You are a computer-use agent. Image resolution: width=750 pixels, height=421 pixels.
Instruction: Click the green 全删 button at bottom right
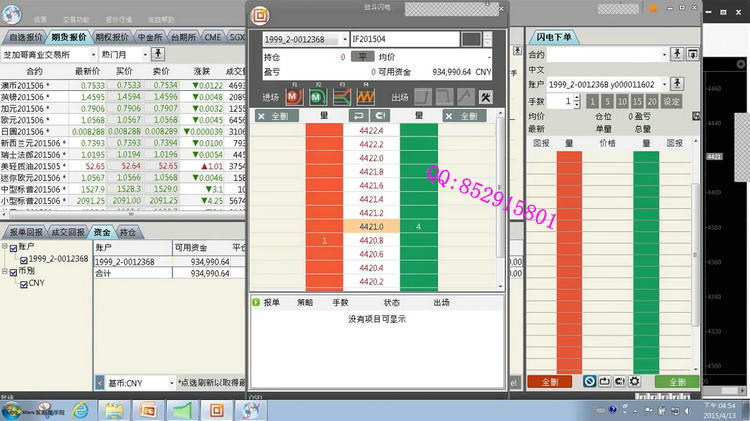[x=676, y=381]
